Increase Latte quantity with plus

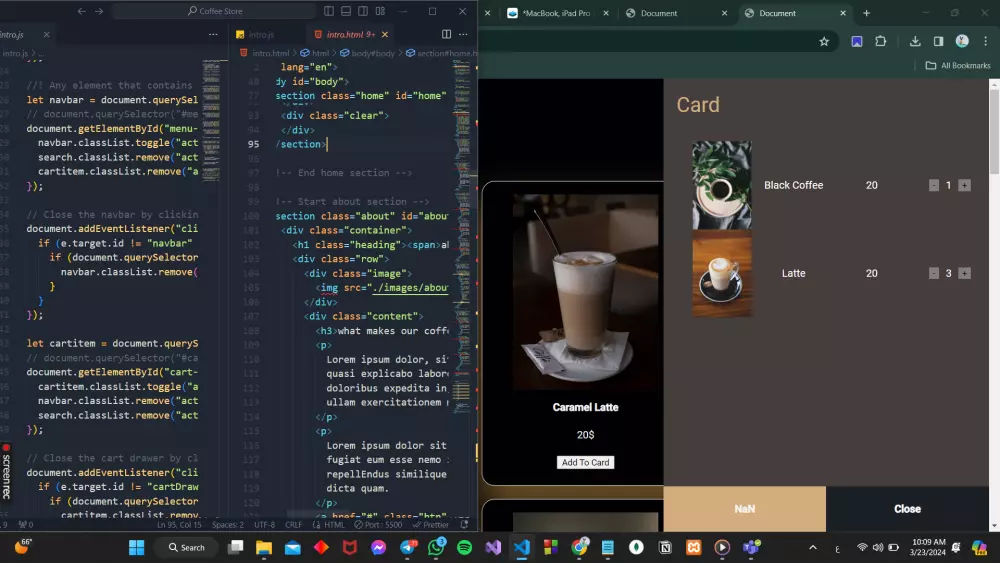(x=964, y=274)
